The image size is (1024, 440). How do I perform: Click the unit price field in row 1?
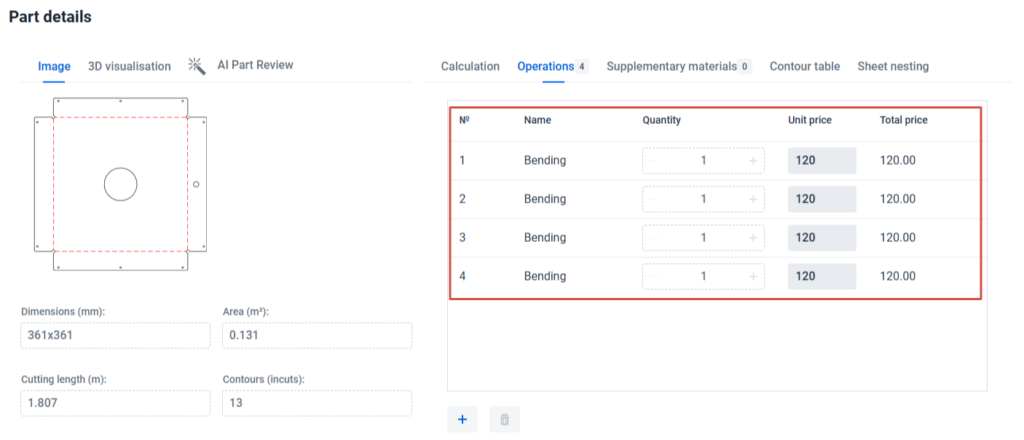tap(821, 161)
